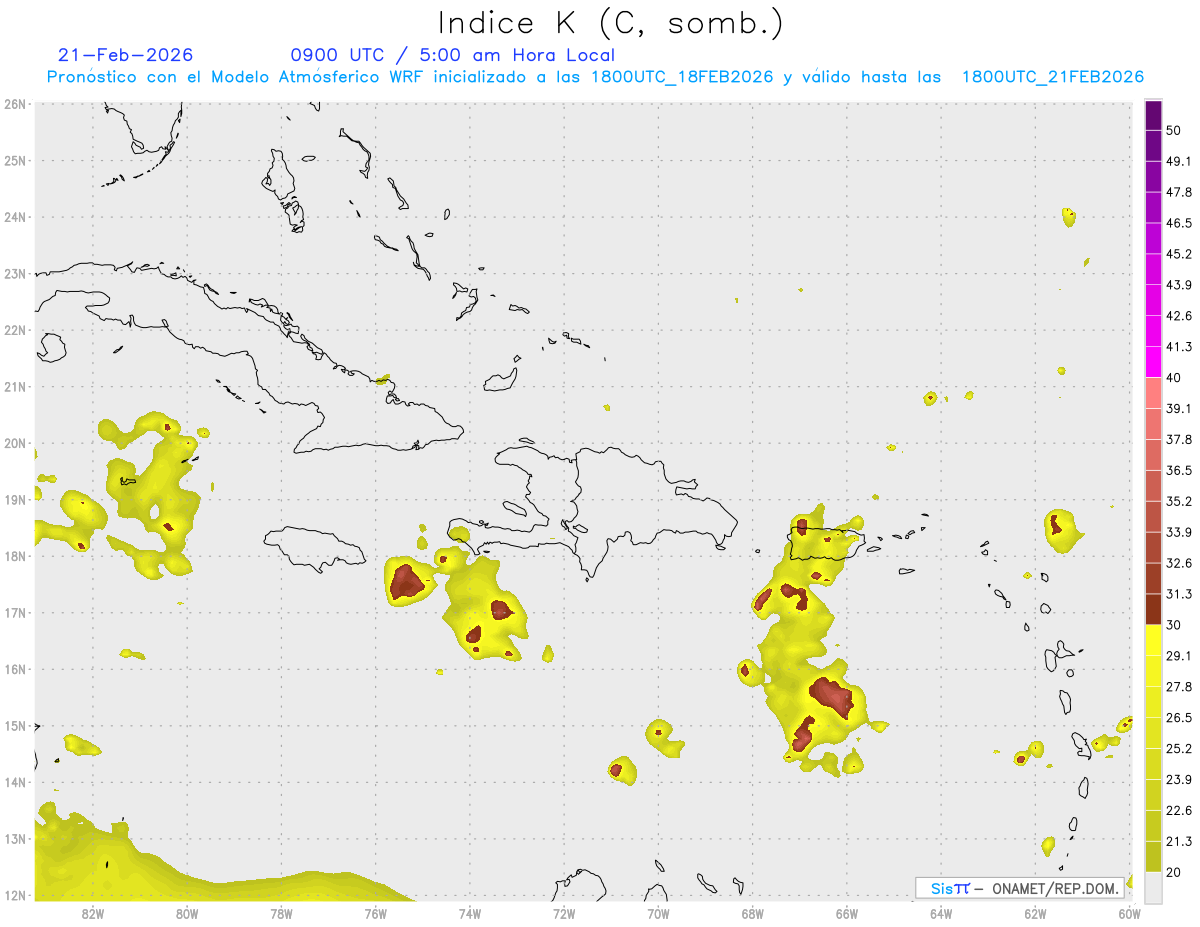Click the longitude label "64W"

(x=941, y=914)
